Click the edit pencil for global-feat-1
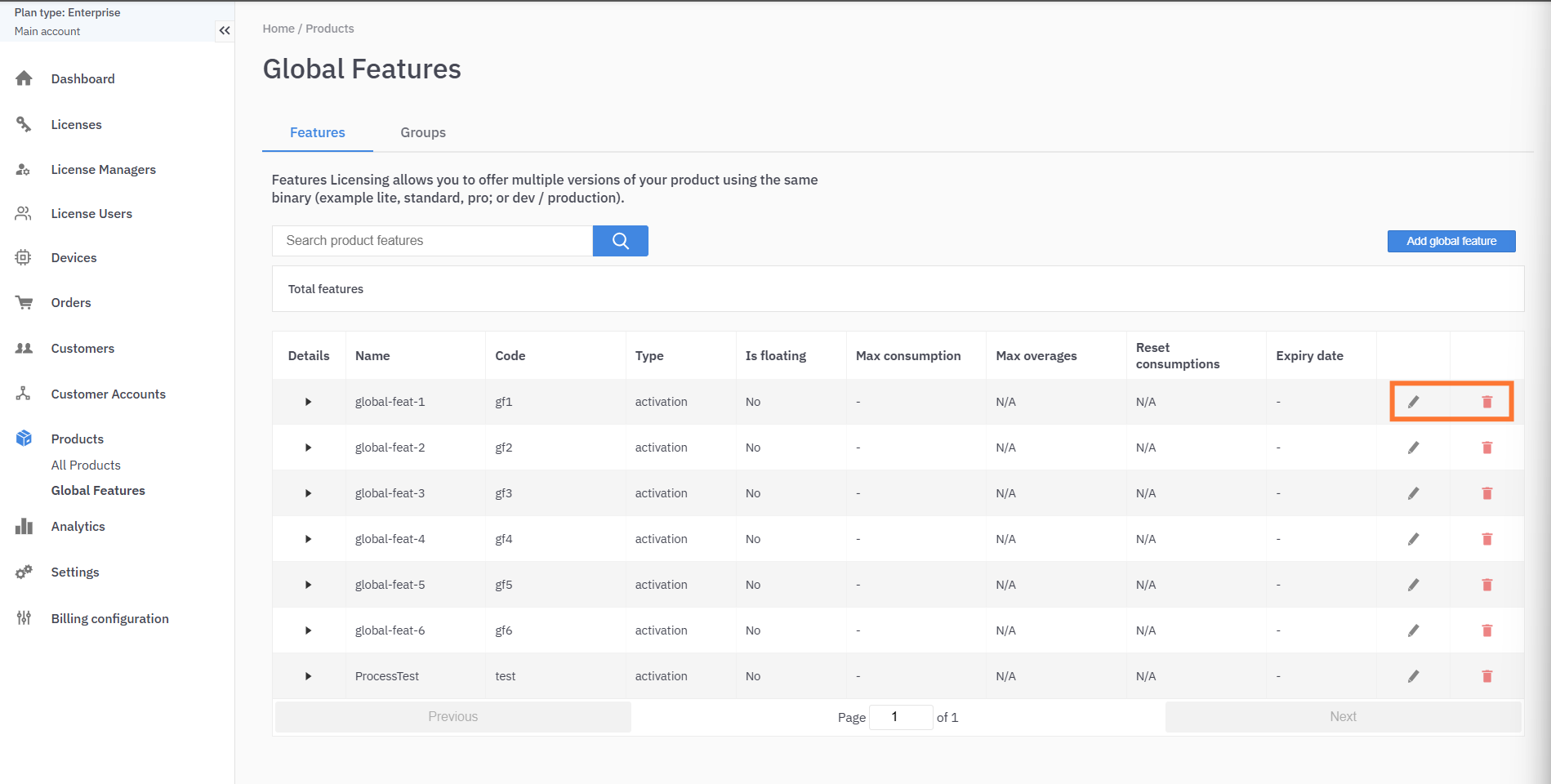This screenshot has width=1551, height=784. (x=1413, y=402)
